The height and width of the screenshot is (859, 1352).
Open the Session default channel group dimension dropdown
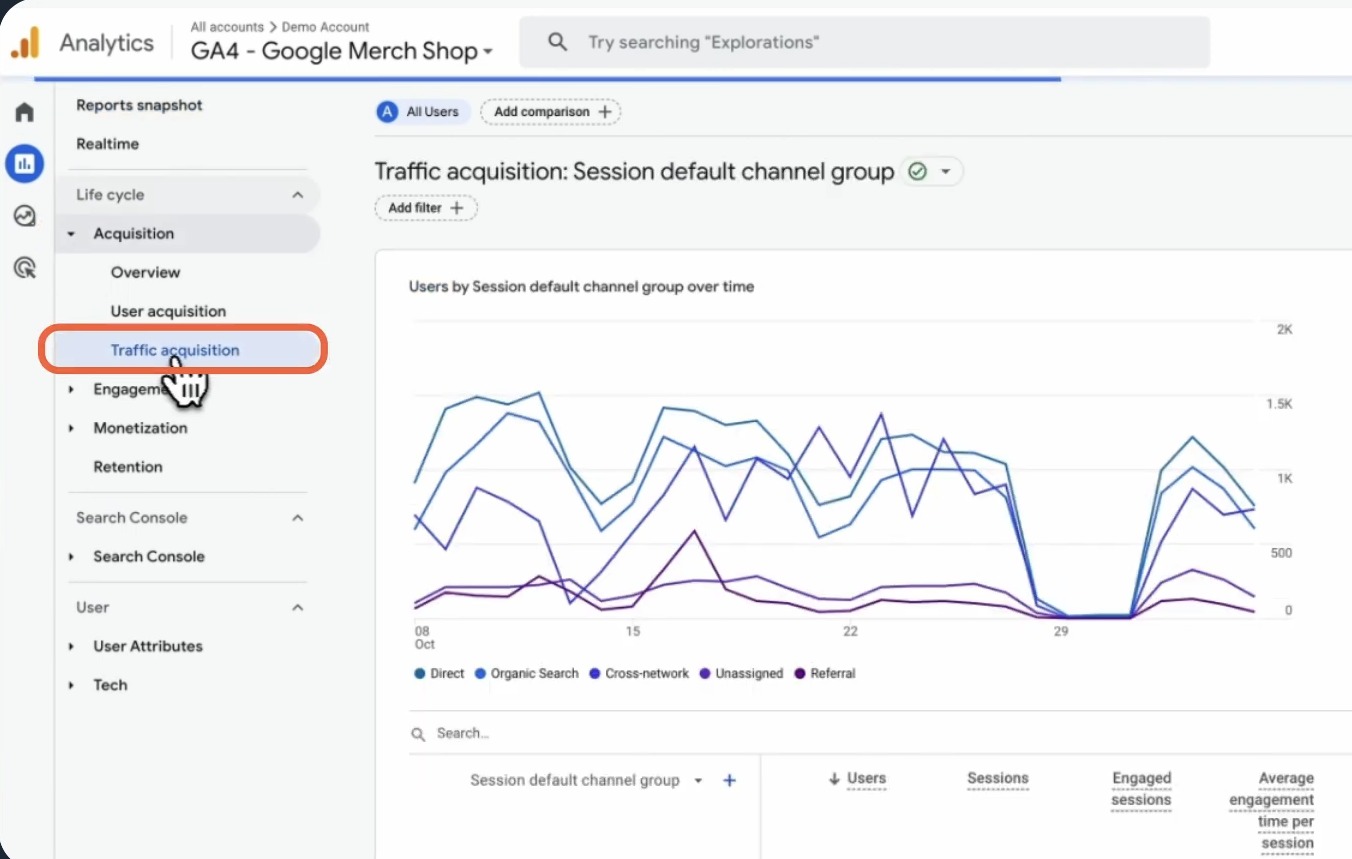click(x=587, y=780)
